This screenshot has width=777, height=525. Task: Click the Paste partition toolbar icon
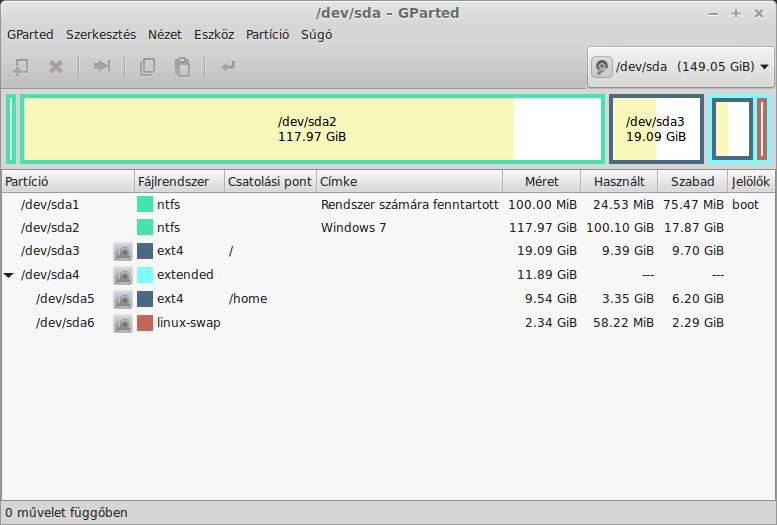(182, 66)
